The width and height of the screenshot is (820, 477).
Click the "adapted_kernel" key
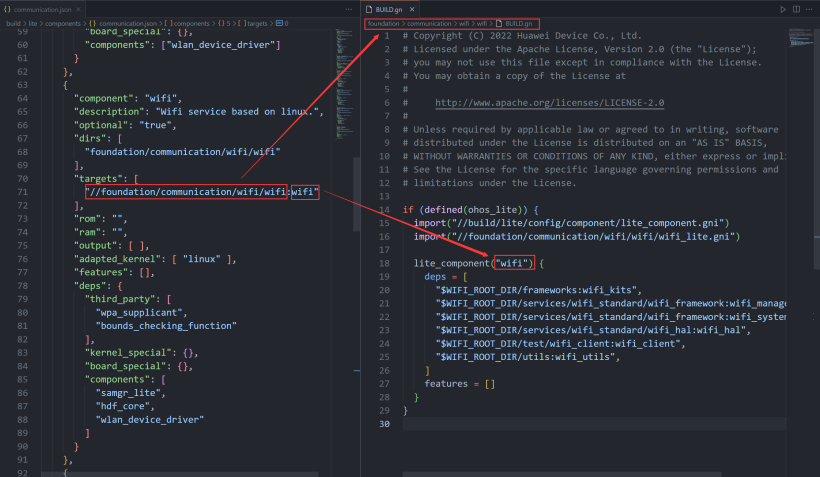[118, 259]
